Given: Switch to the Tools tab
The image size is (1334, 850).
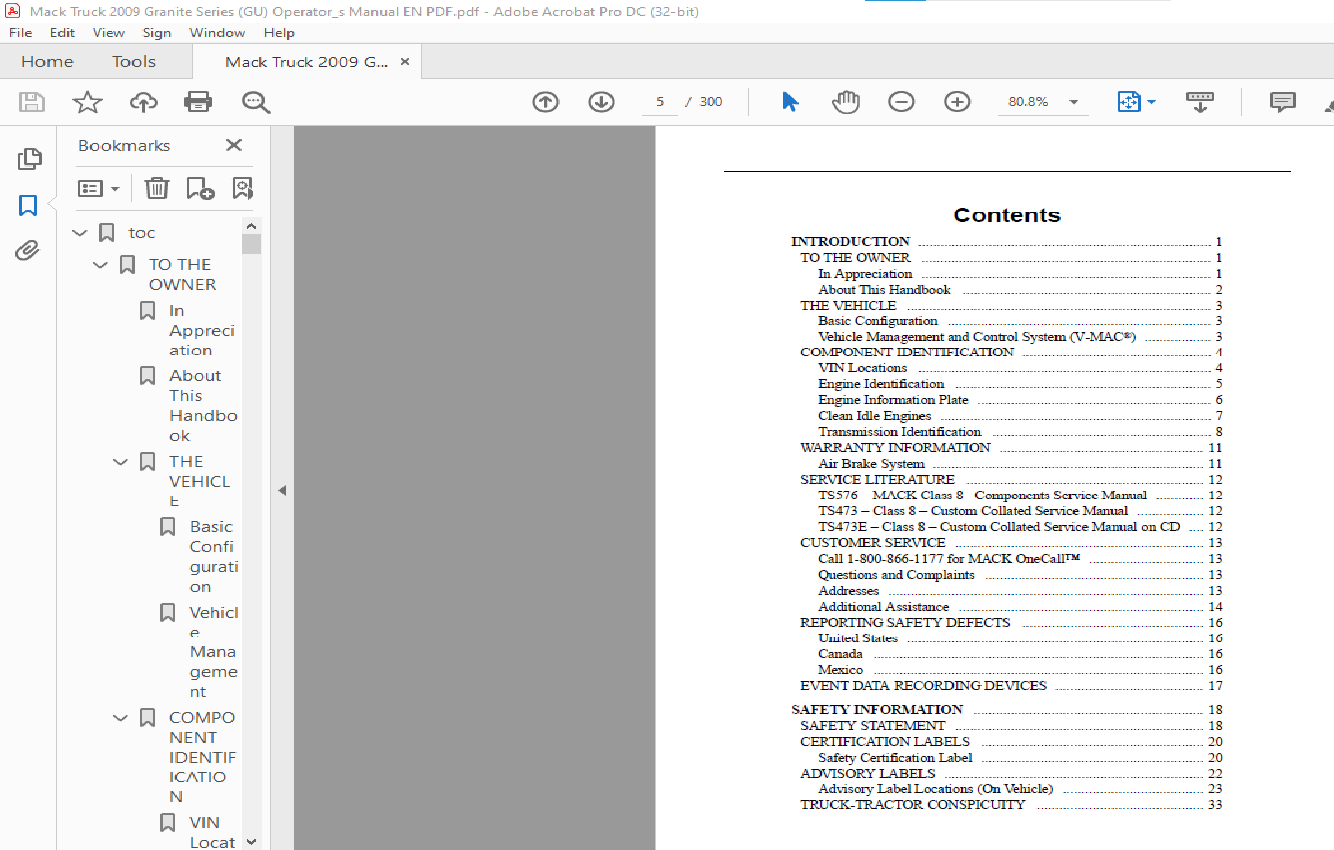Looking at the screenshot, I should click(x=134, y=62).
